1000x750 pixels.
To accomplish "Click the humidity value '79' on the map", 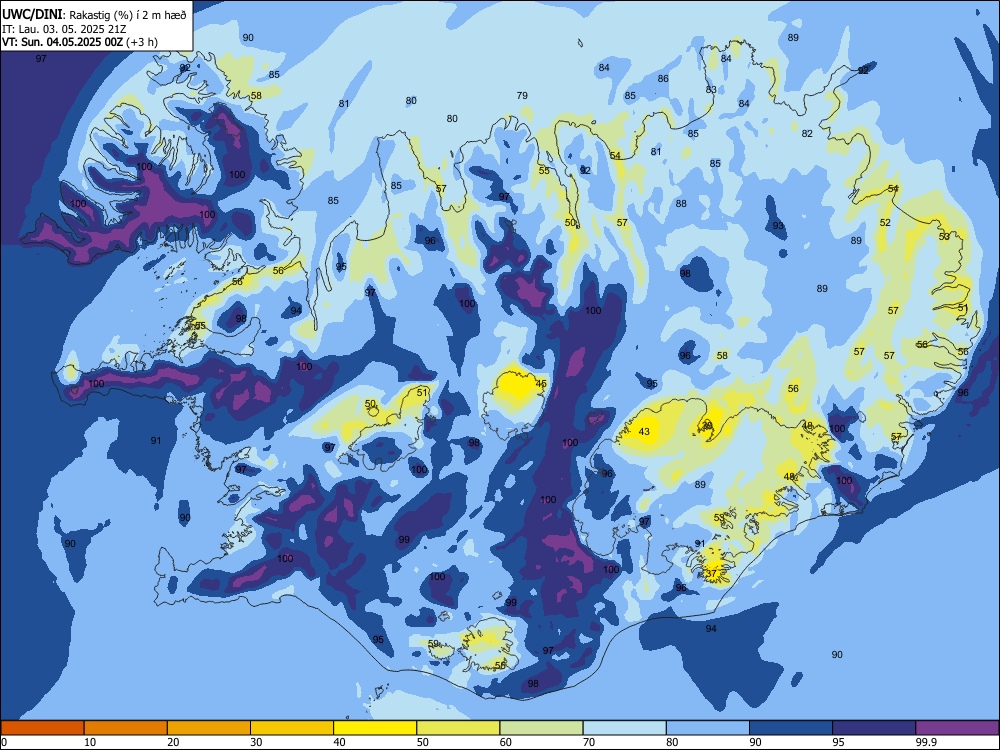I will pyautogui.click(x=522, y=96).
